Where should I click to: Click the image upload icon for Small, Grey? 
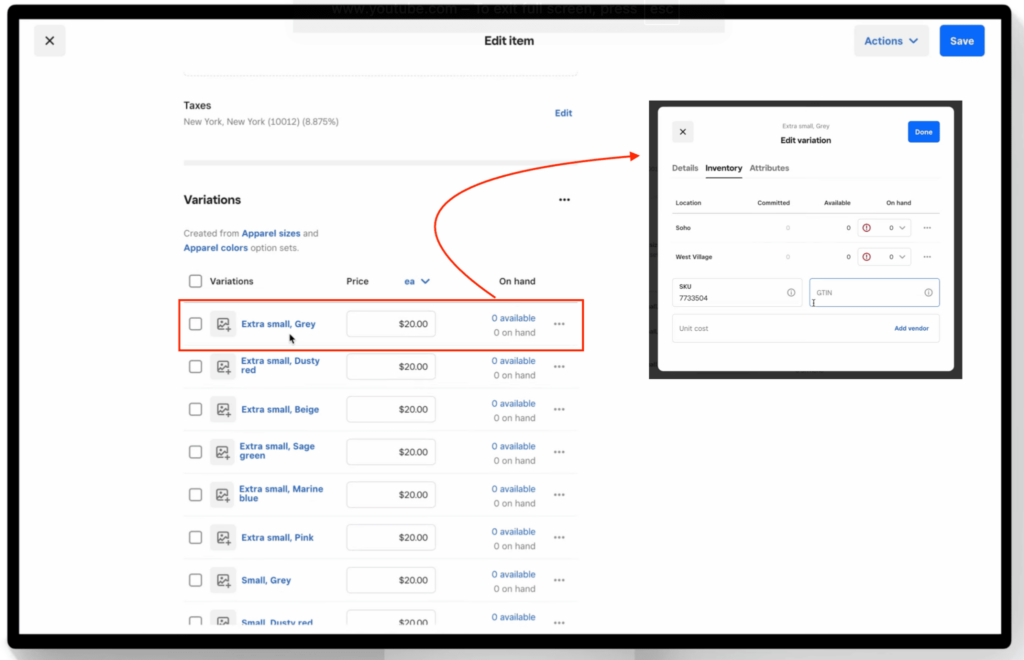pyautogui.click(x=223, y=580)
